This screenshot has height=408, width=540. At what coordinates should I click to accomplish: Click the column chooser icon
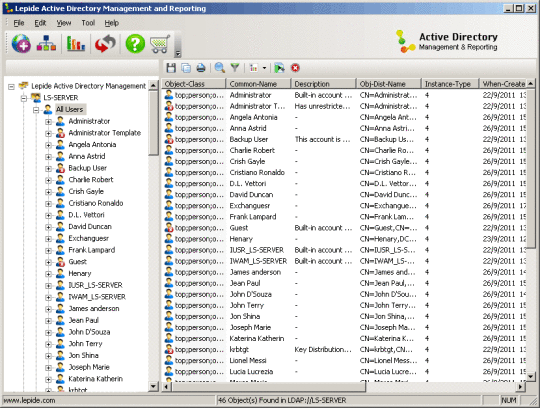[254, 68]
